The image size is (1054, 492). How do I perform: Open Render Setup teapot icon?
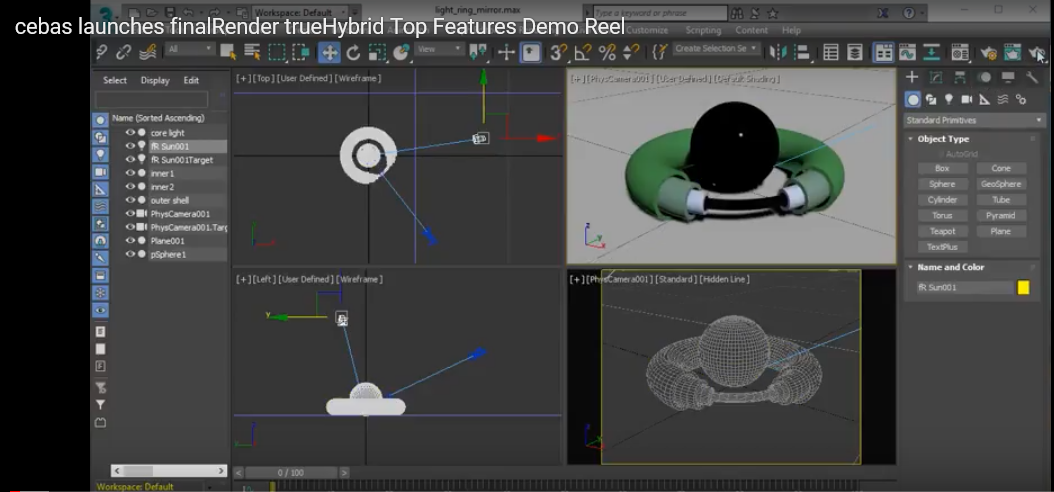click(988, 52)
